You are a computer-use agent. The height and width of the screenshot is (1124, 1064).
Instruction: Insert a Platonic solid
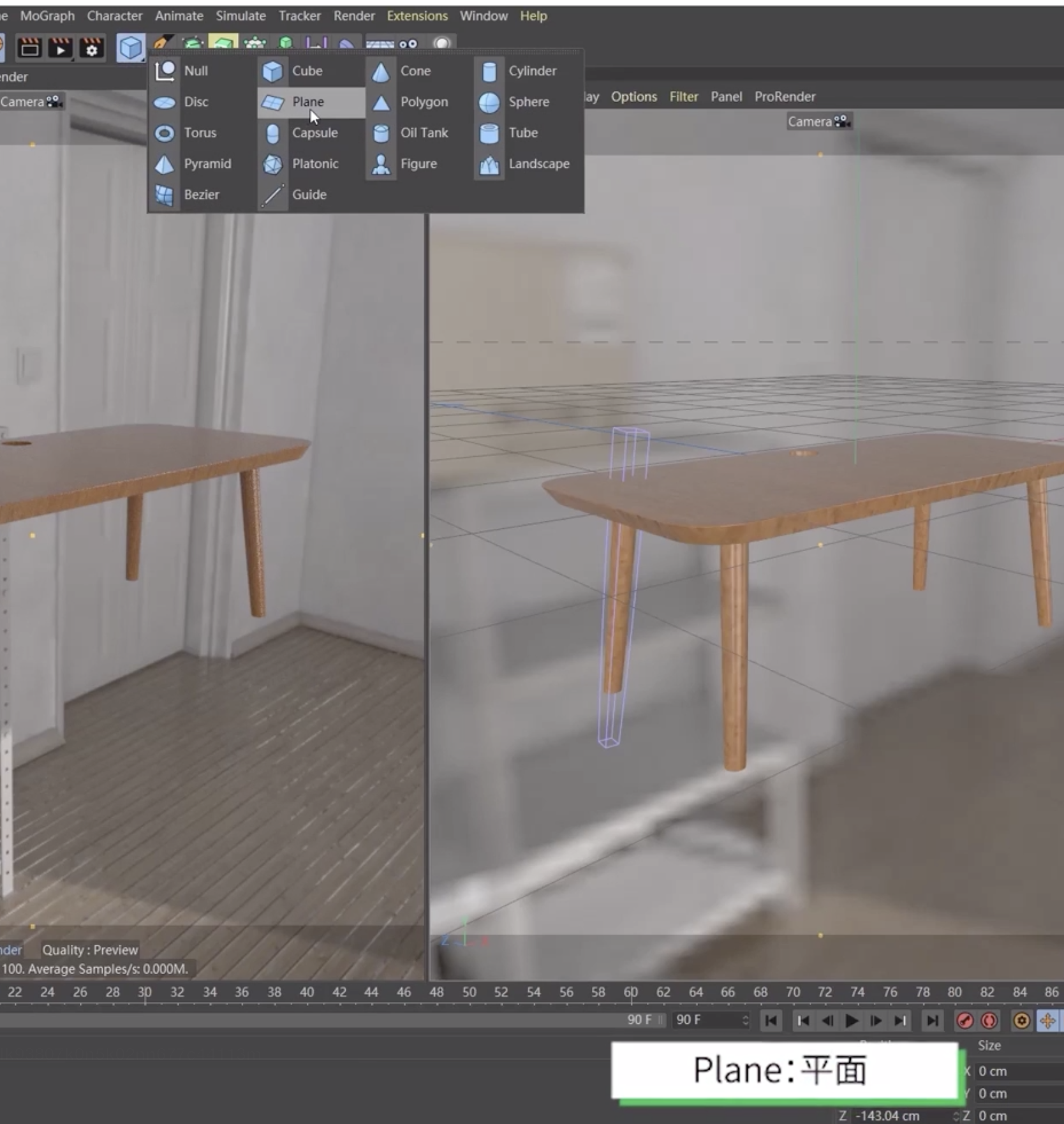click(311, 164)
